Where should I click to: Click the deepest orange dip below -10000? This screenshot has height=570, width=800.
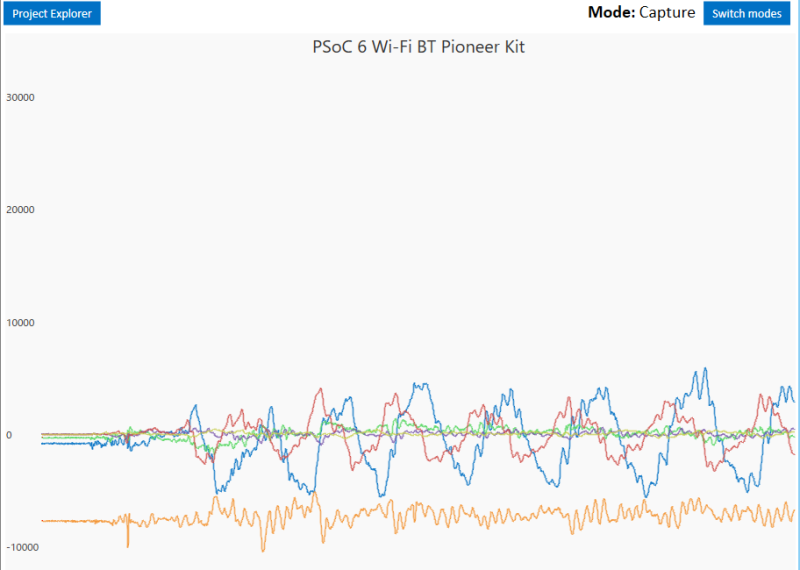click(x=263, y=550)
